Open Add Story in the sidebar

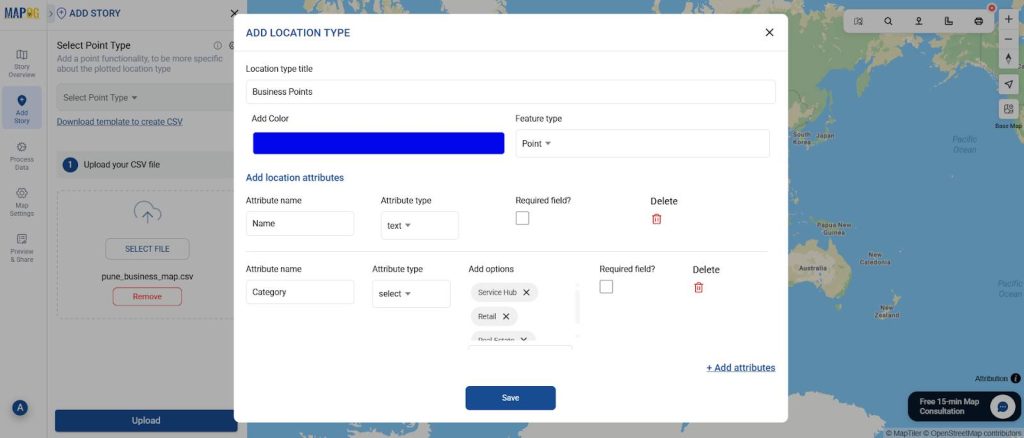22,108
